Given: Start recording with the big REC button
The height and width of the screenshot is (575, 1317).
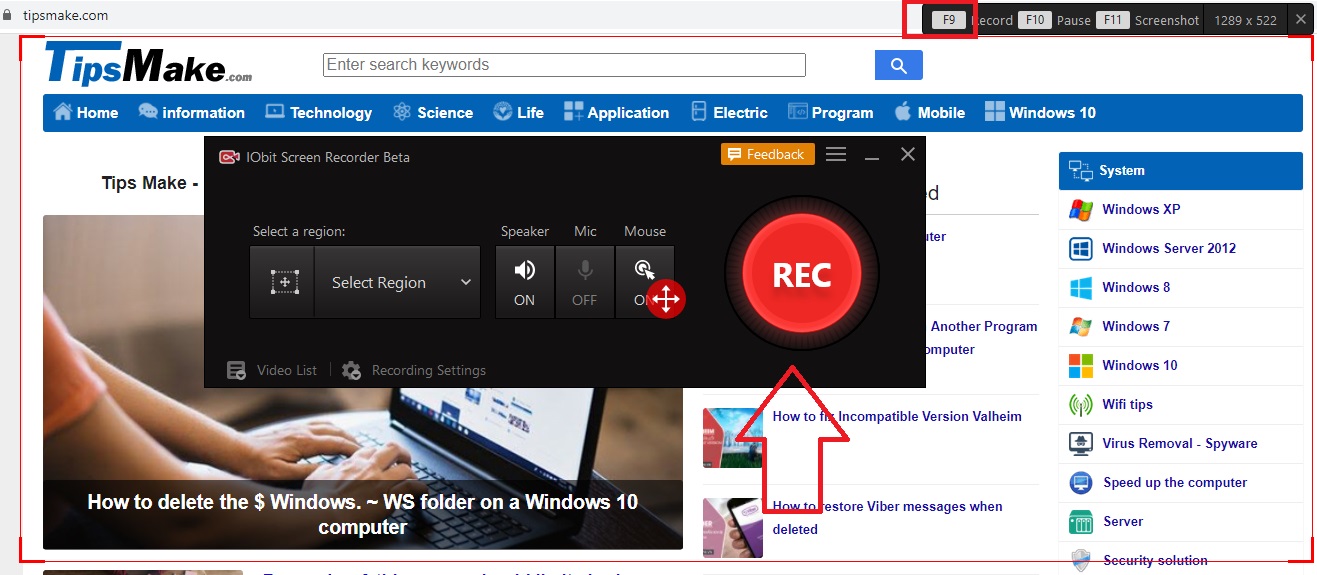Looking at the screenshot, I should click(801, 274).
